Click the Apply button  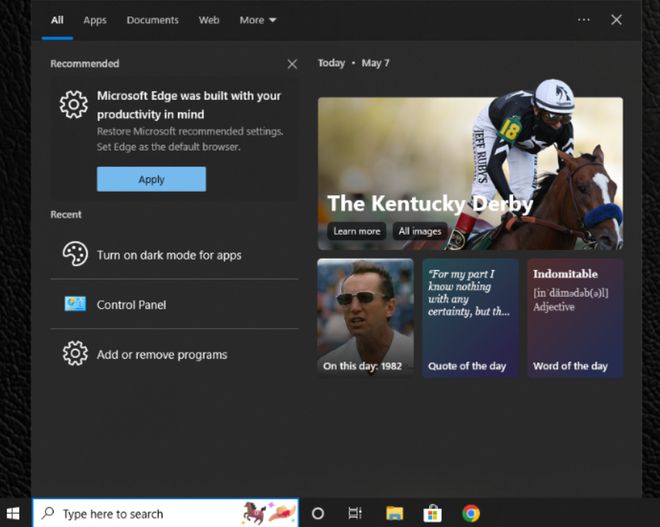pos(152,179)
